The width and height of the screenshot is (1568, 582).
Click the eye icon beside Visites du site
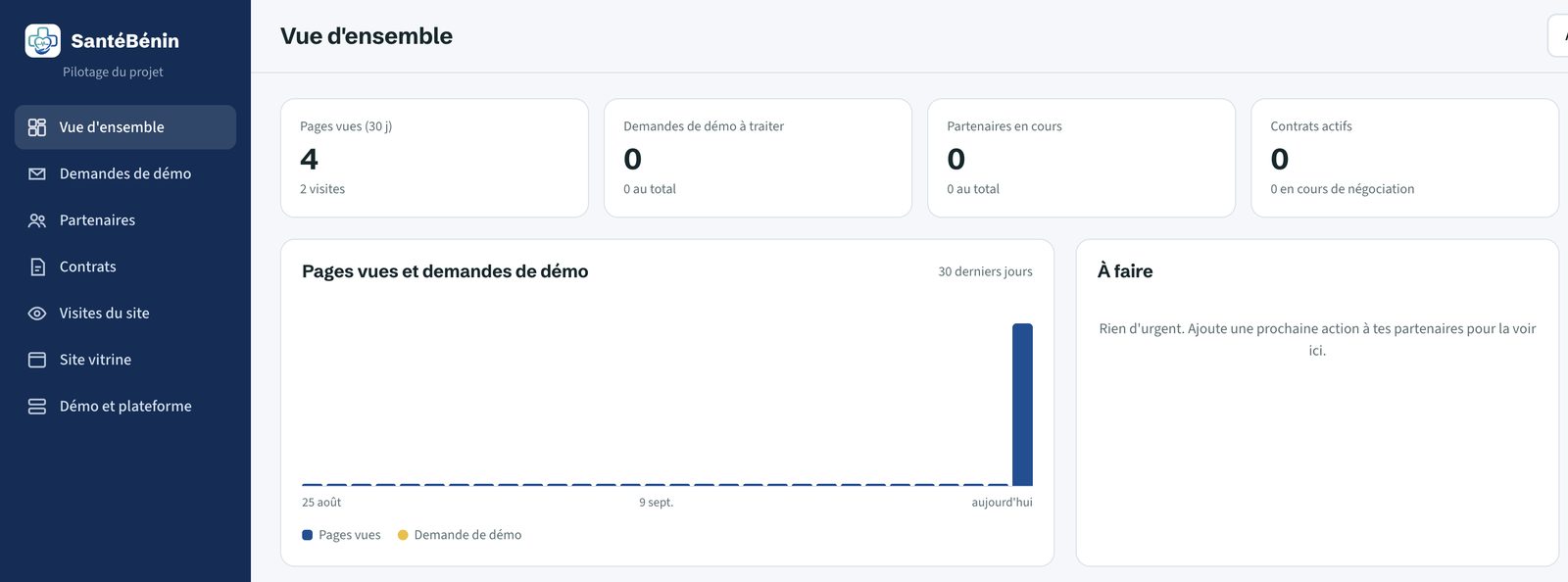pyautogui.click(x=37, y=314)
